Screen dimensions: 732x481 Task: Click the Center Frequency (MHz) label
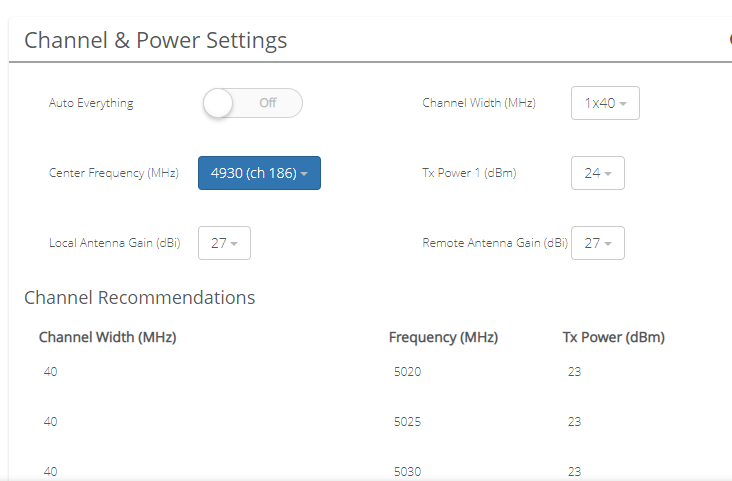[113, 173]
